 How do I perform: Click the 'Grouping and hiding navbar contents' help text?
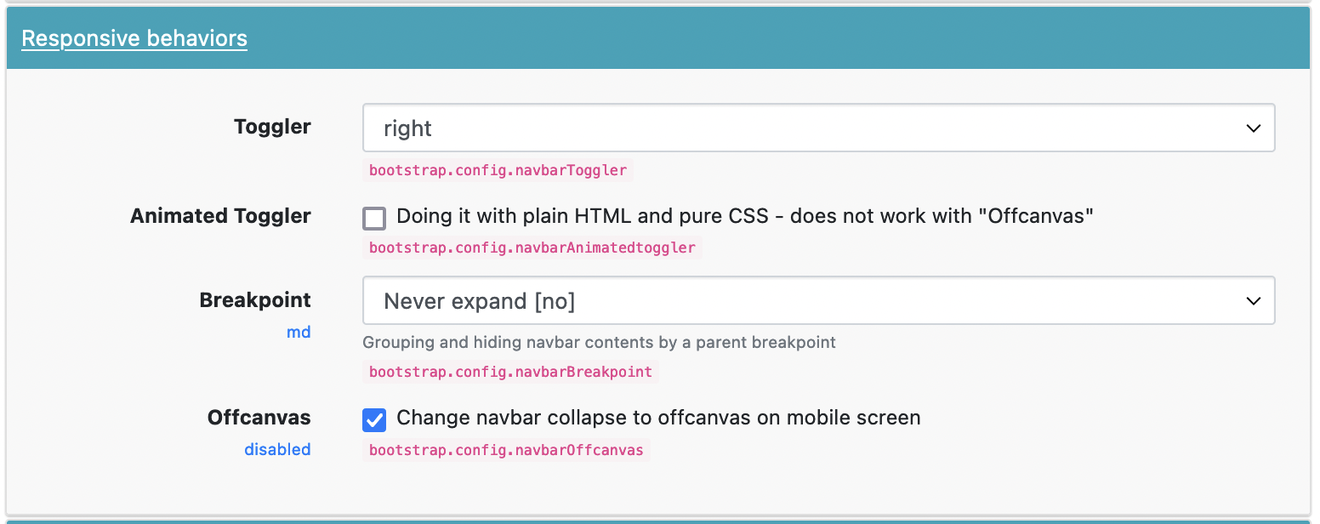599,342
